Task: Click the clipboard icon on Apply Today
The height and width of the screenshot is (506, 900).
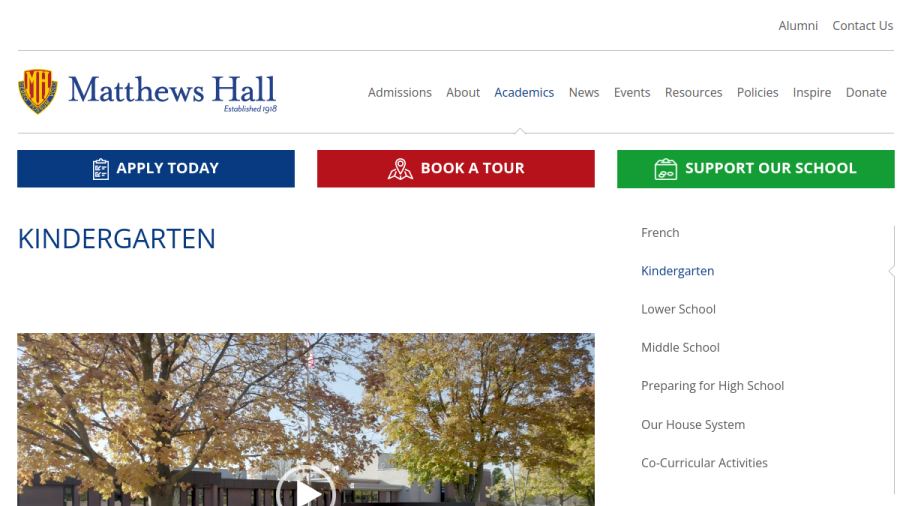Action: [x=100, y=169]
